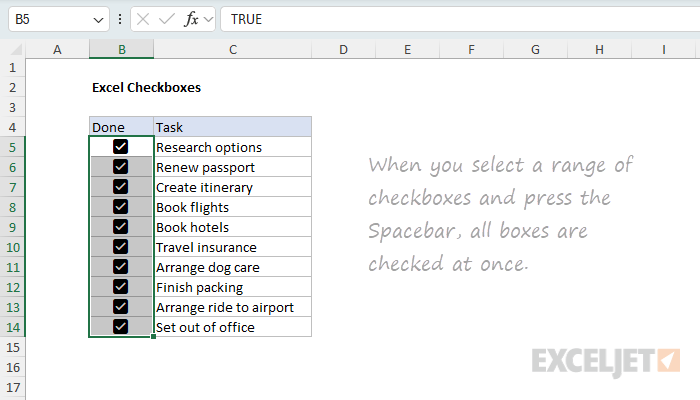The image size is (700, 400).
Task: Open the dropdown arrow next to fx
Action: [x=208, y=19]
